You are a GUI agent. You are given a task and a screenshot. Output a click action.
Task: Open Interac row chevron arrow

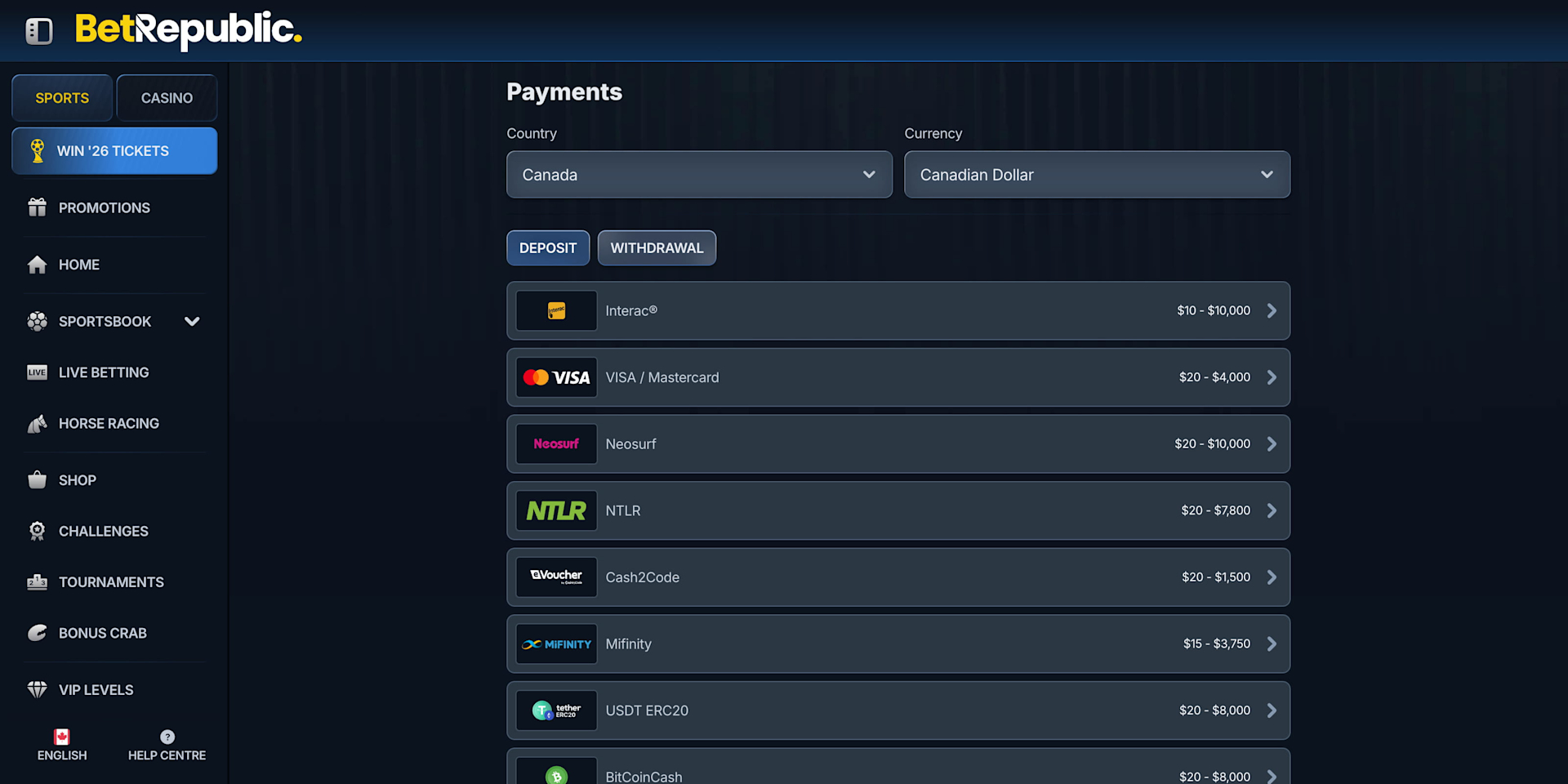point(1272,311)
